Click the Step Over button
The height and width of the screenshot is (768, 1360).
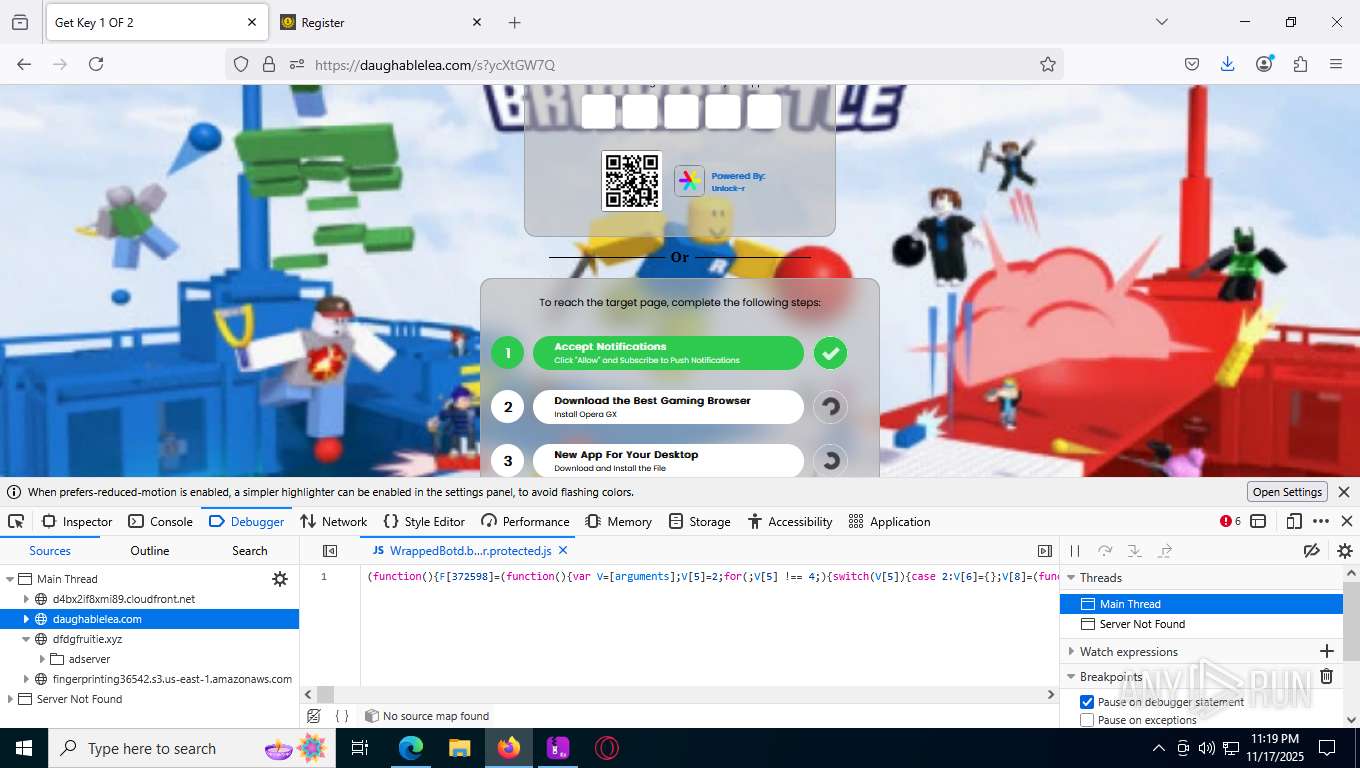1105,551
